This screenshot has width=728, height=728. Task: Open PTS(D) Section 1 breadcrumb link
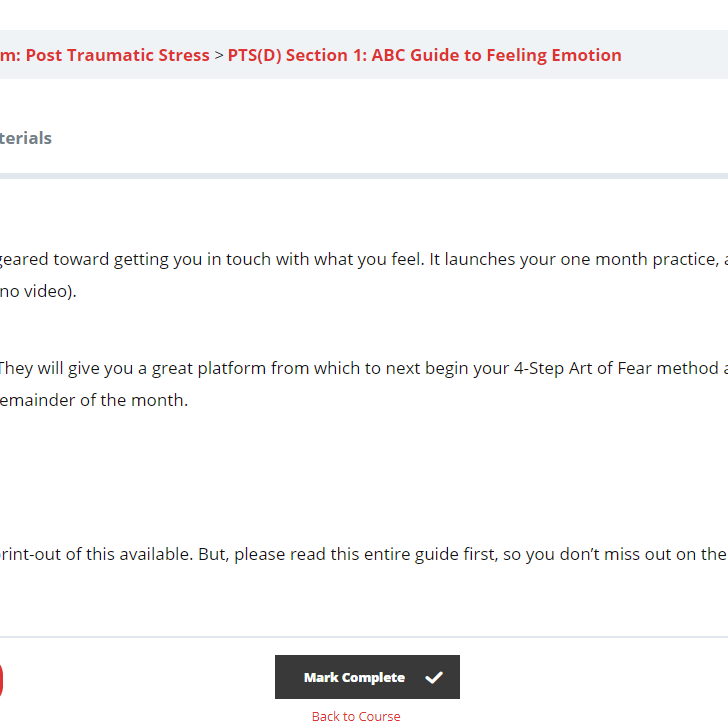pos(296,55)
